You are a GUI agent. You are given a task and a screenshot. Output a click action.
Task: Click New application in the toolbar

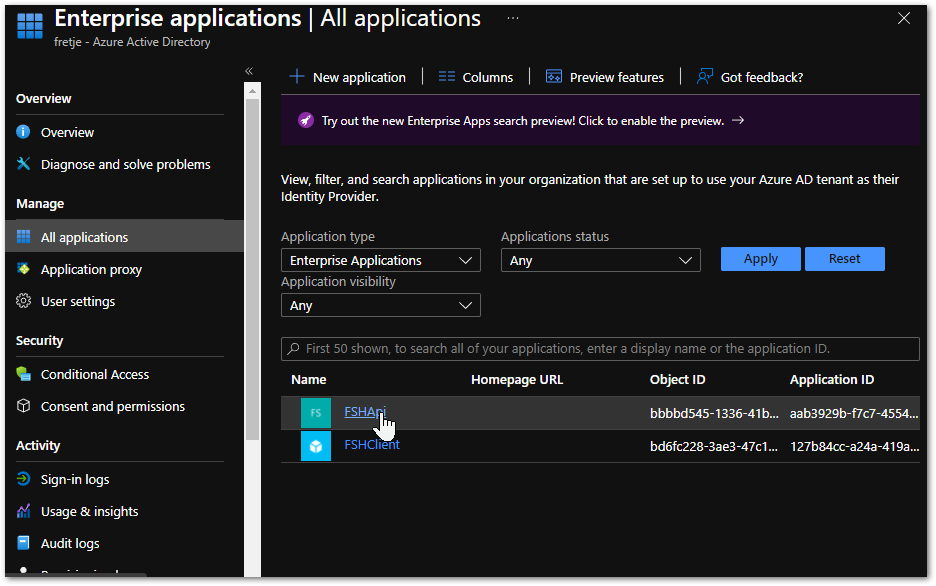[x=348, y=77]
